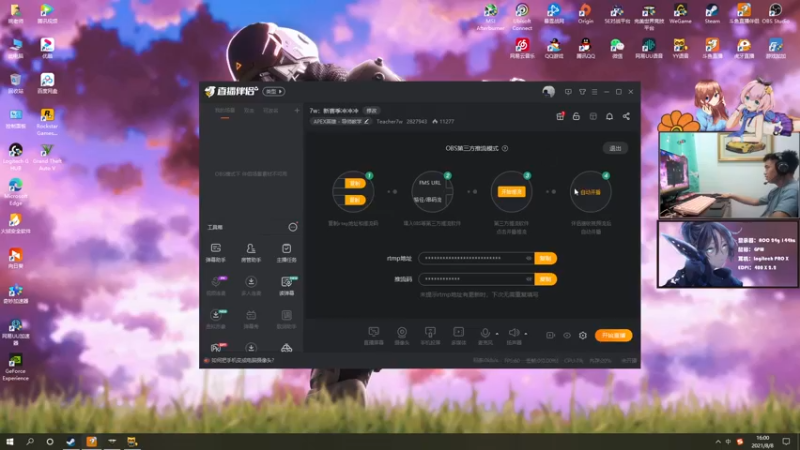Open Steam desktop shortcut
800x450 pixels.
click(712, 14)
